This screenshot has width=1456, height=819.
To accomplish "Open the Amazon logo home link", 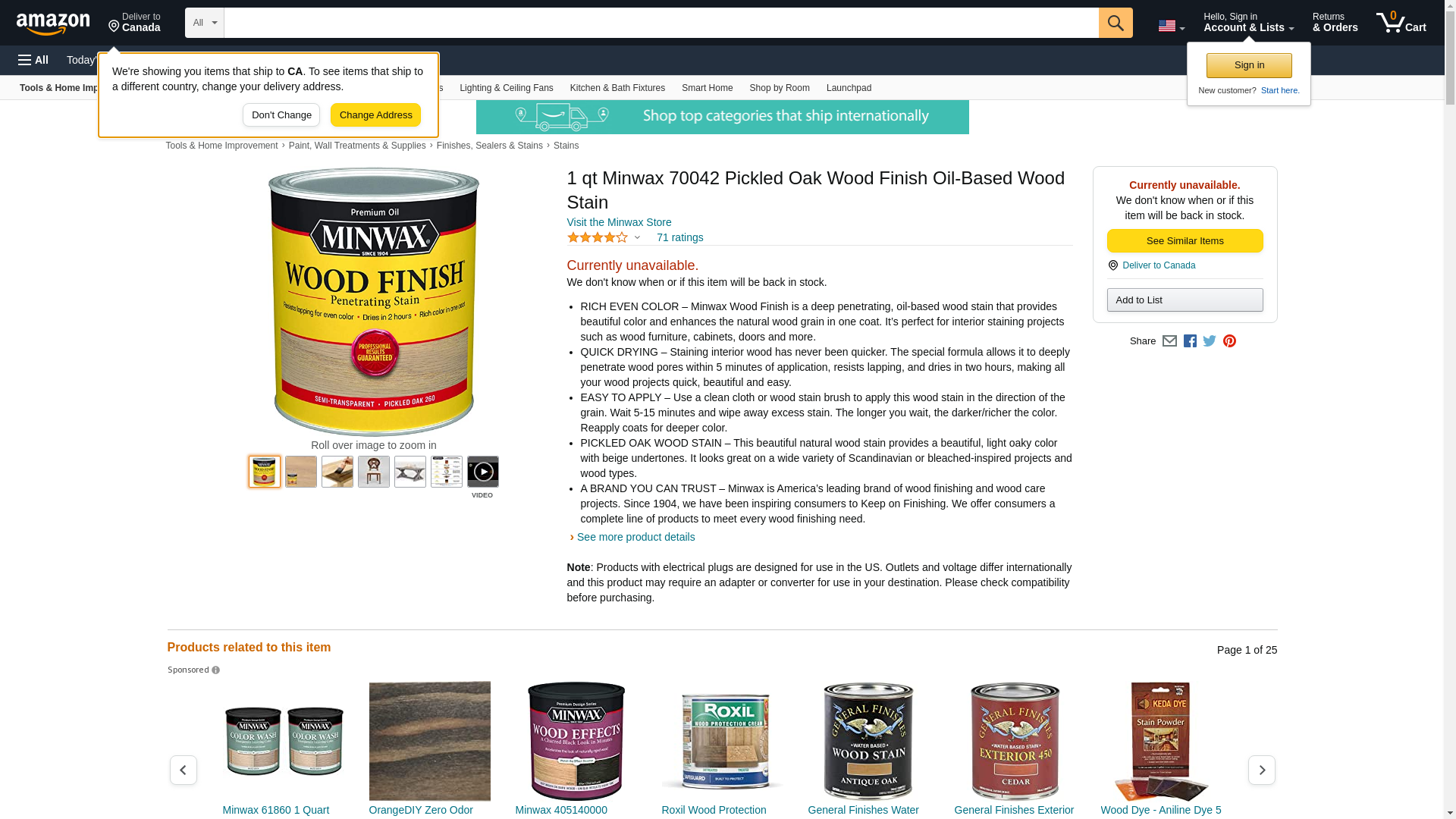I will coord(53,24).
